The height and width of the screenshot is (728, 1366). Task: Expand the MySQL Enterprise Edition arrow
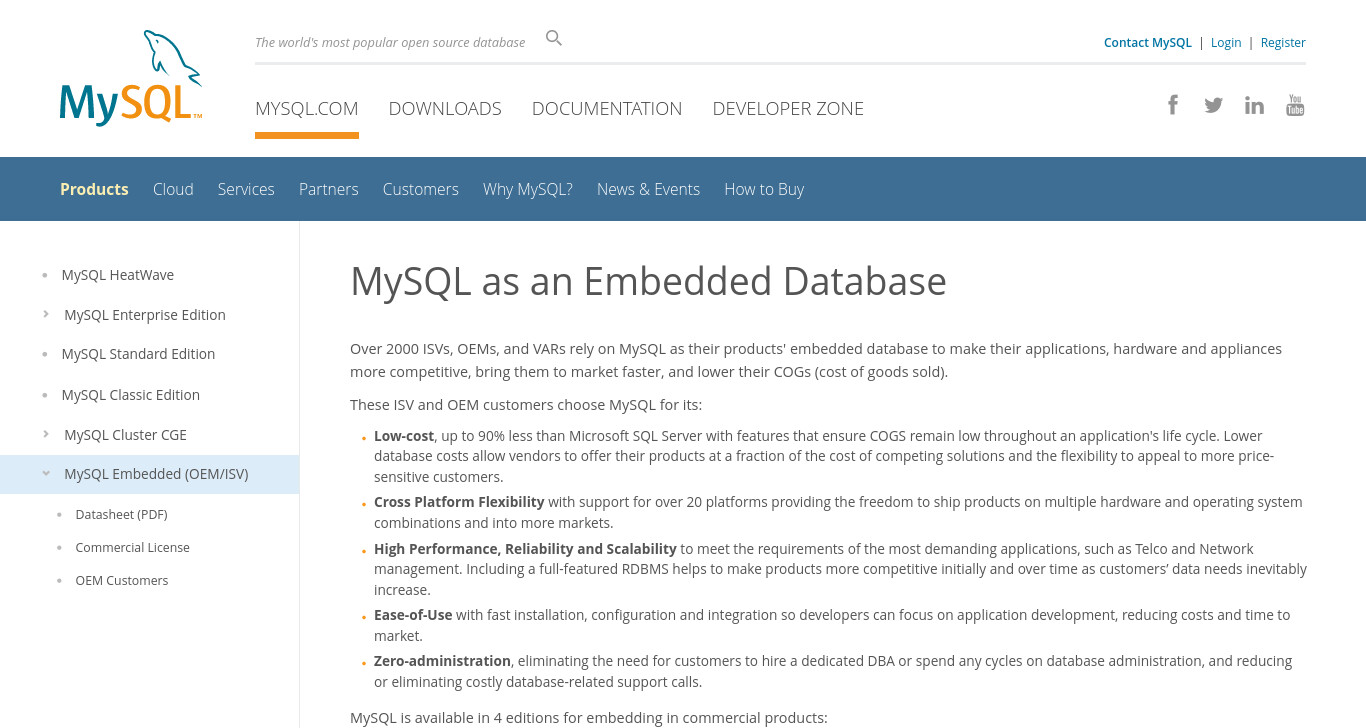coord(46,314)
